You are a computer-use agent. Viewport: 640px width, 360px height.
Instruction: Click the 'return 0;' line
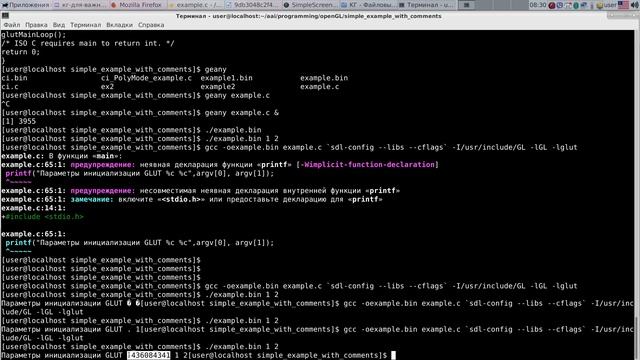click(x=20, y=52)
